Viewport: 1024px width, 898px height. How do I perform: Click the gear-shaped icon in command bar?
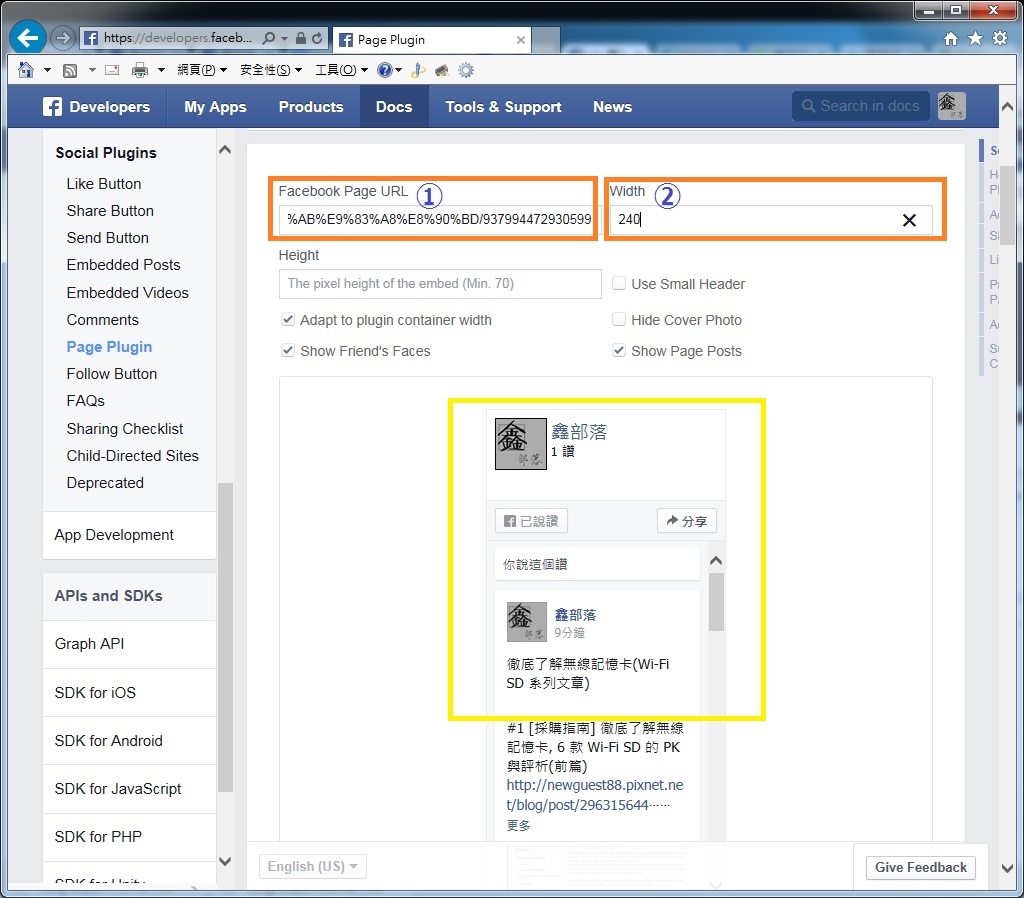(466, 70)
